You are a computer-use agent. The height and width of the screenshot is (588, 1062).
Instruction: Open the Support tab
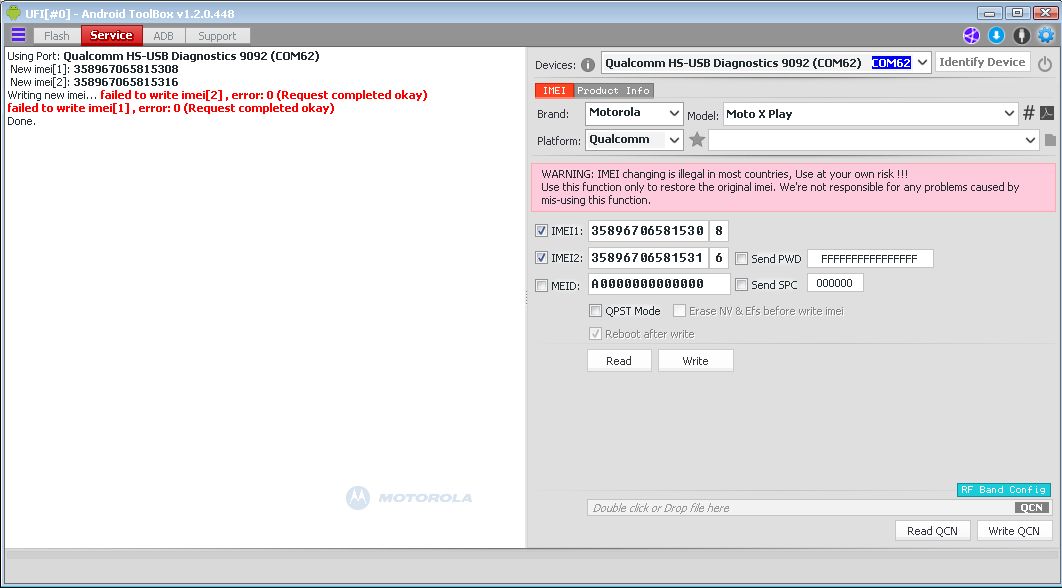pos(217,36)
